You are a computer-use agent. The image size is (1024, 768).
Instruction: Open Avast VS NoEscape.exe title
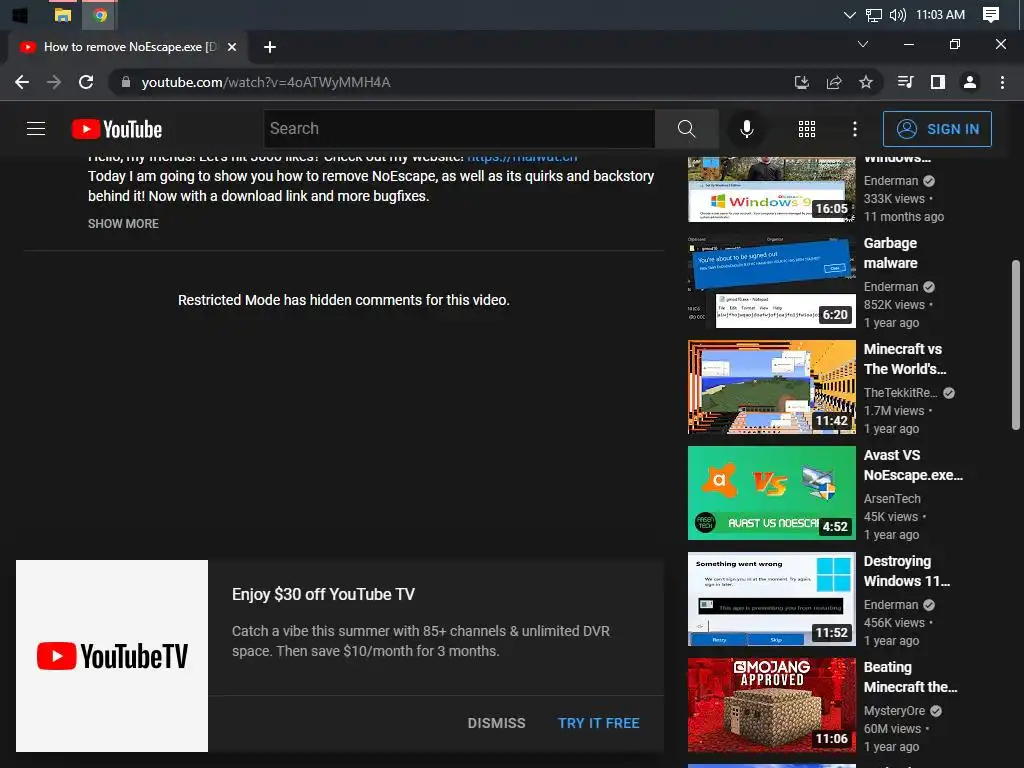pos(913,465)
